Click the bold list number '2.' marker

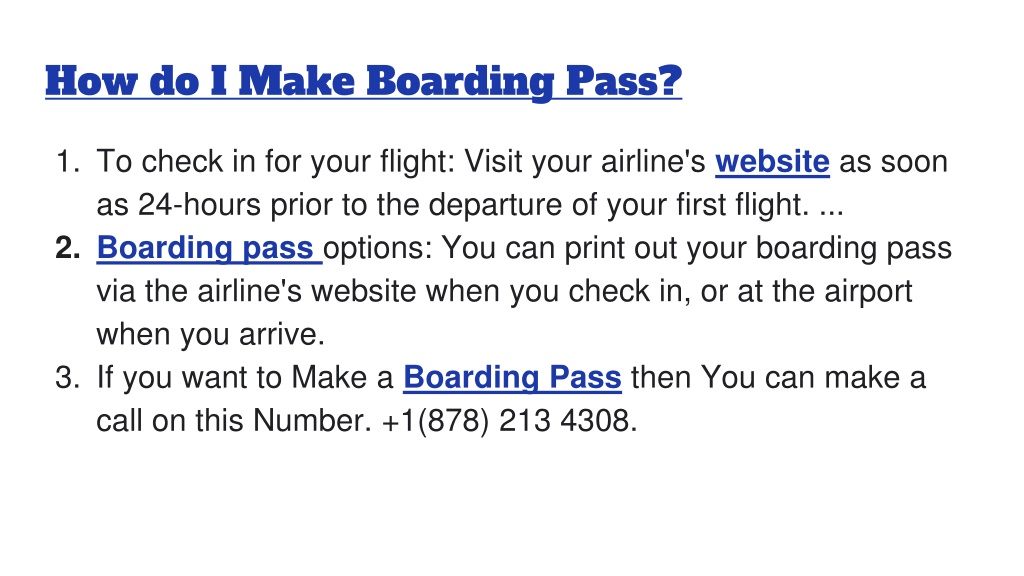[x=68, y=248]
